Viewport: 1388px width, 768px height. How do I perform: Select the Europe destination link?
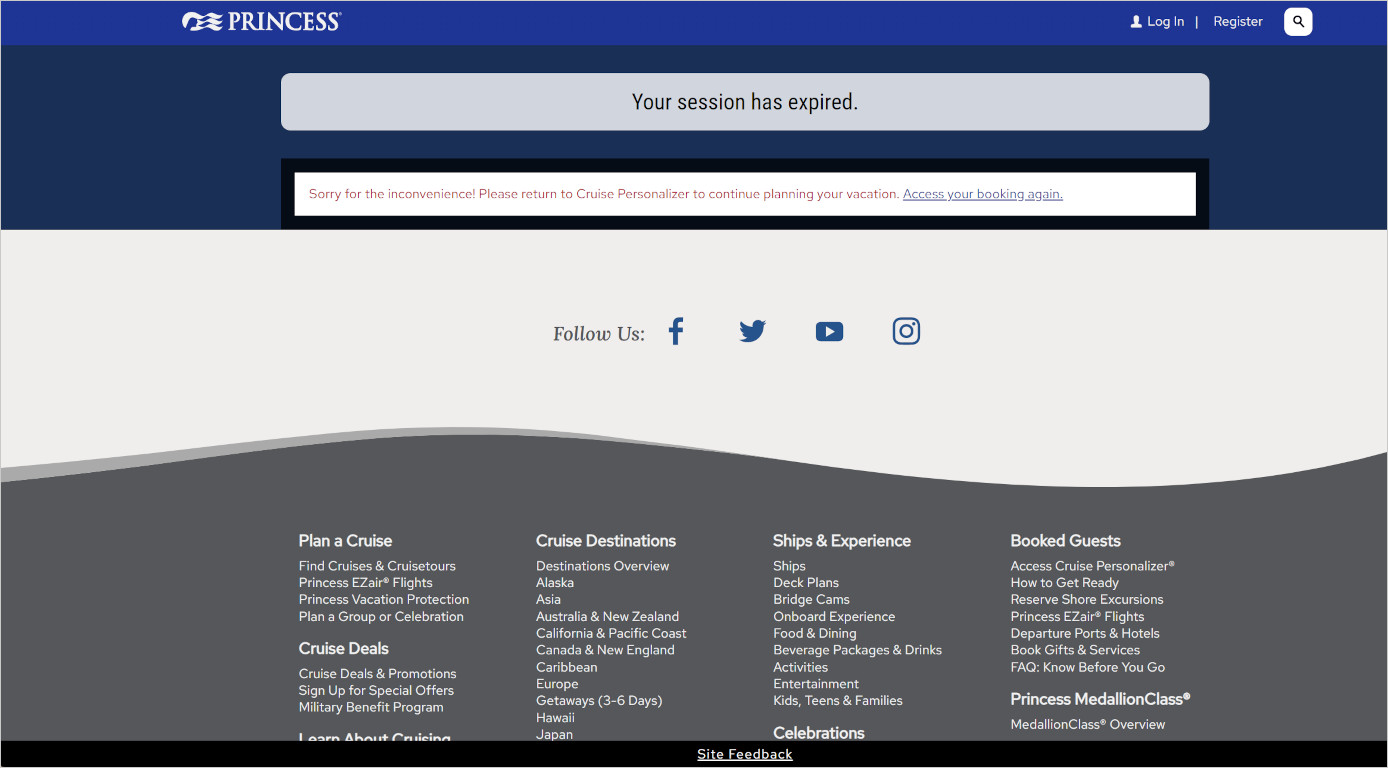pyautogui.click(x=557, y=684)
